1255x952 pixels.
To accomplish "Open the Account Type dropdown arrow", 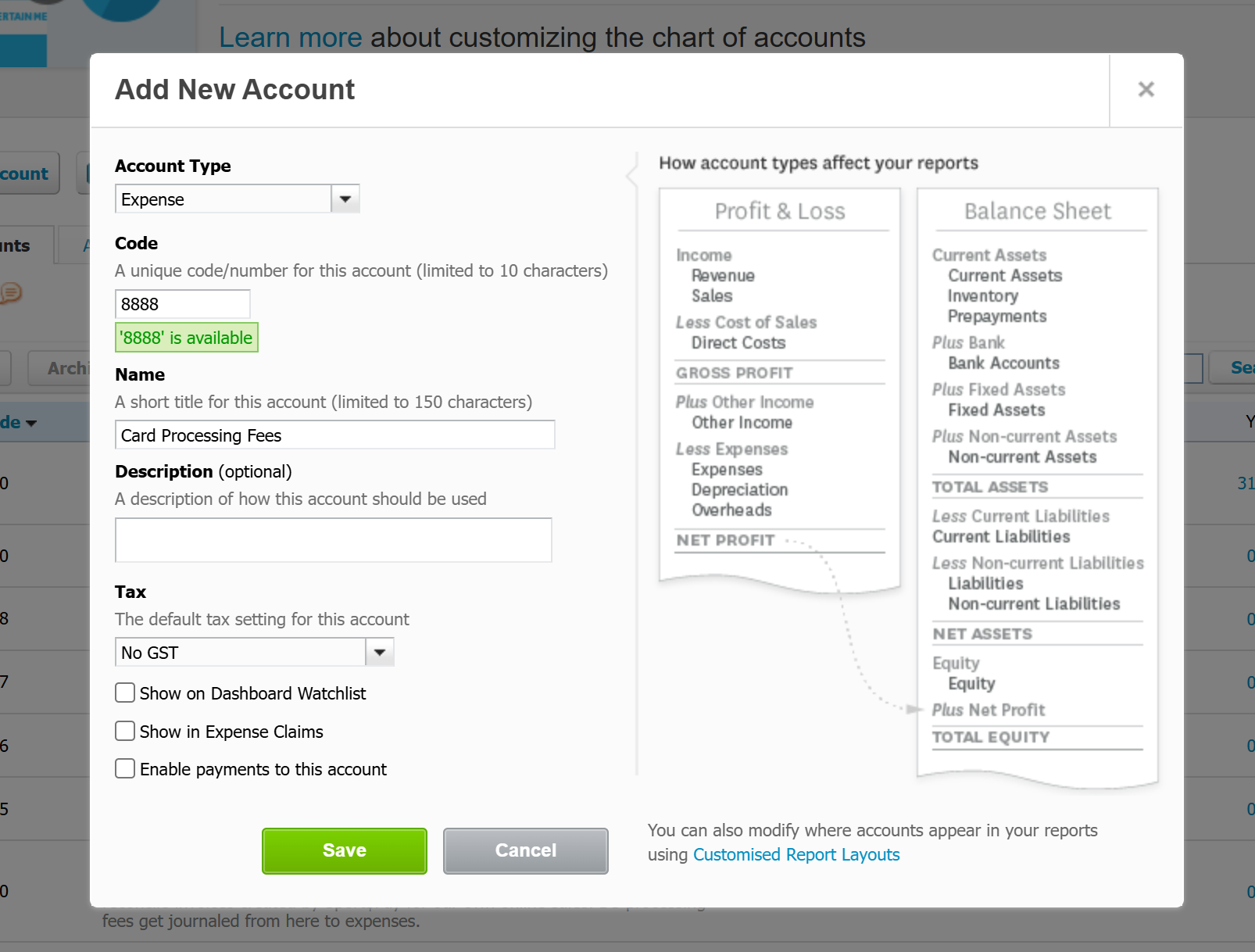I will tap(345, 199).
